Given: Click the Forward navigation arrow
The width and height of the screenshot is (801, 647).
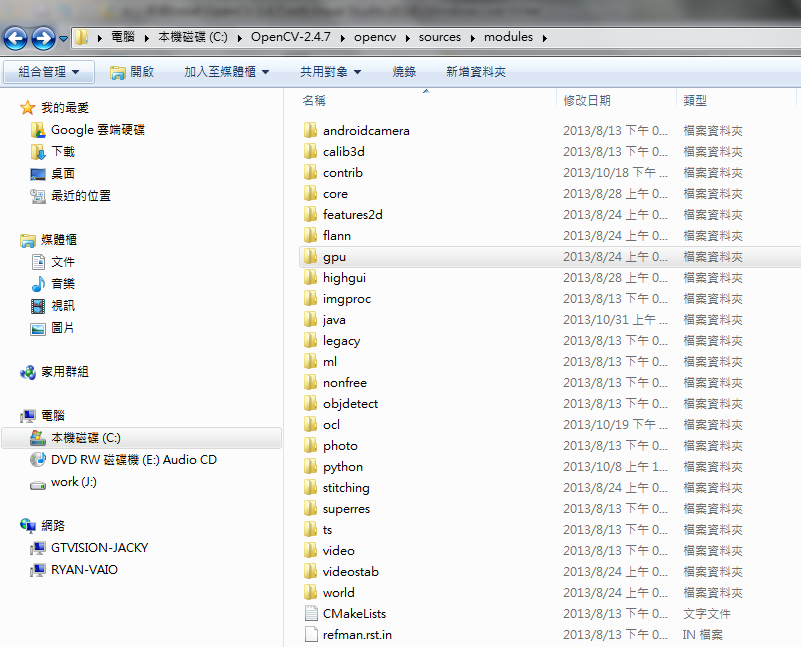Looking at the screenshot, I should pyautogui.click(x=43, y=38).
